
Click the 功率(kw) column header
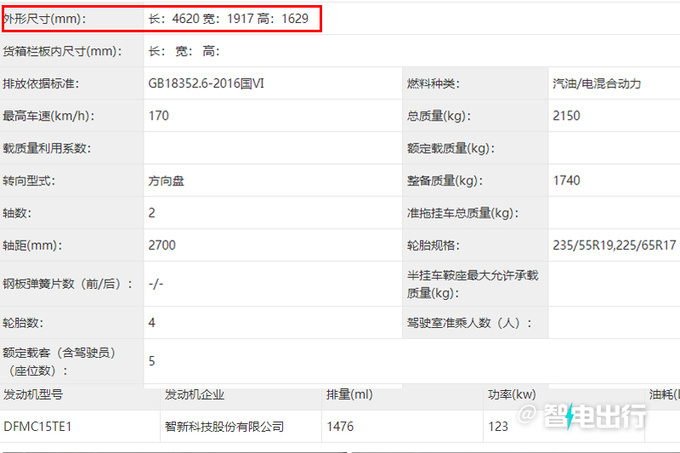513,394
